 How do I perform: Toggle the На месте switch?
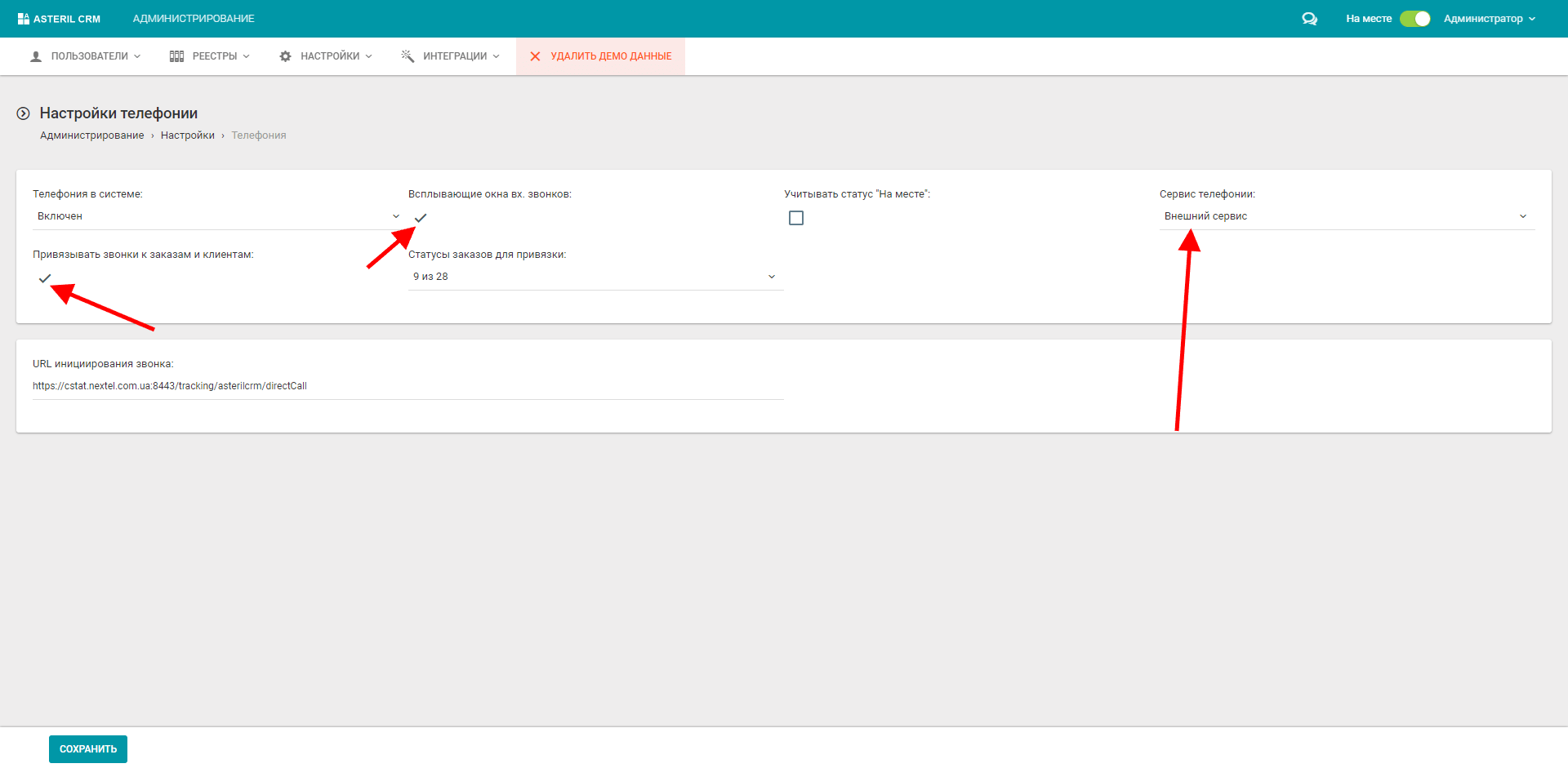(1414, 19)
